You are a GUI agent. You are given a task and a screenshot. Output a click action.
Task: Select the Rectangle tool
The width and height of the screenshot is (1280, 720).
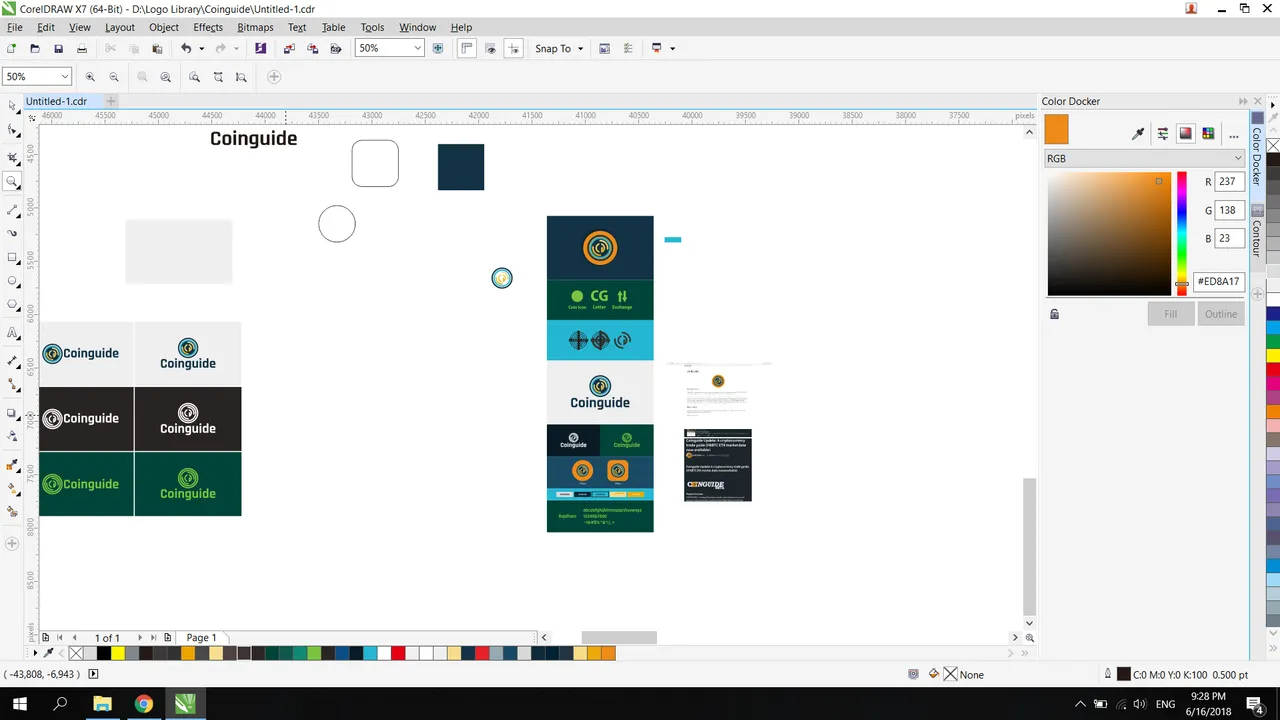click(12, 258)
